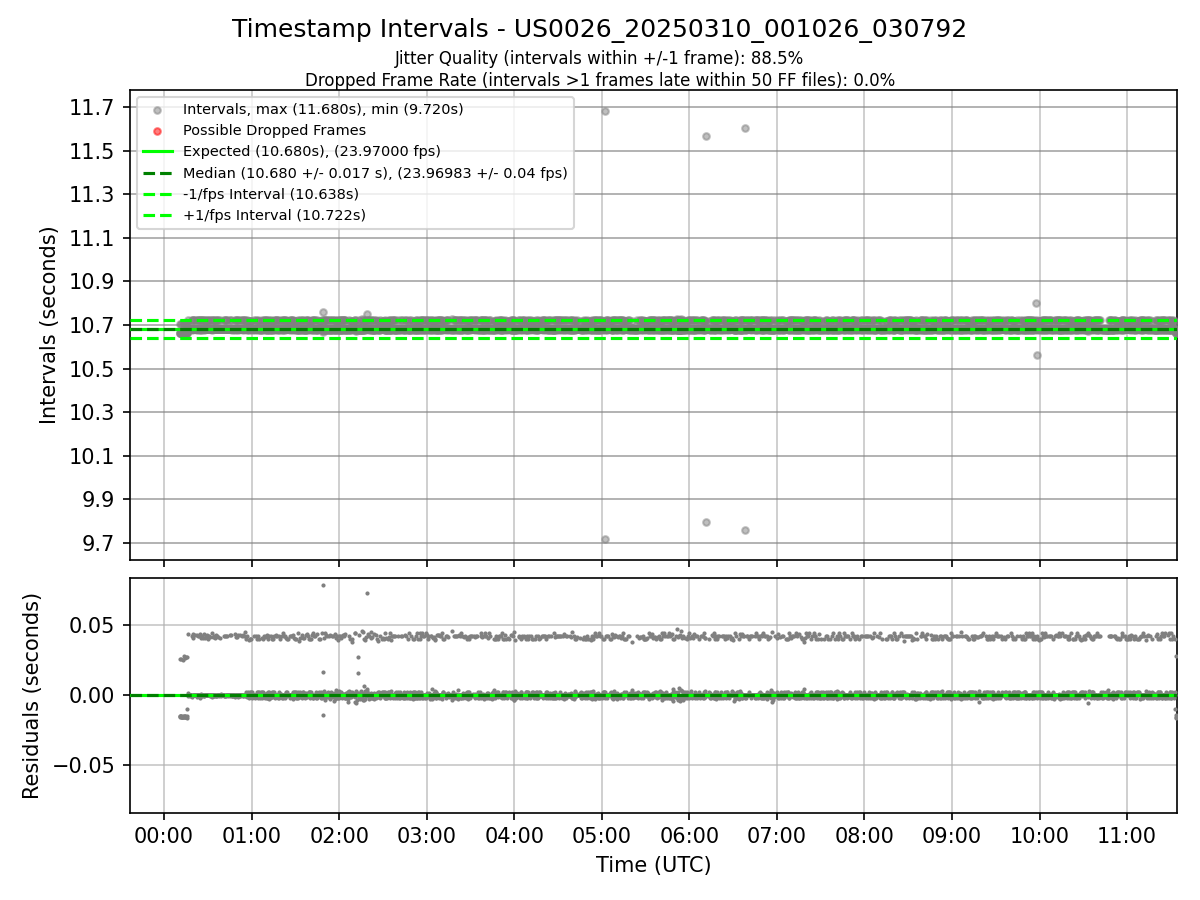Screen dimensions: 1200x900
Task: Click the 11.7 tick label on y-axis
Action: click(x=93, y=107)
